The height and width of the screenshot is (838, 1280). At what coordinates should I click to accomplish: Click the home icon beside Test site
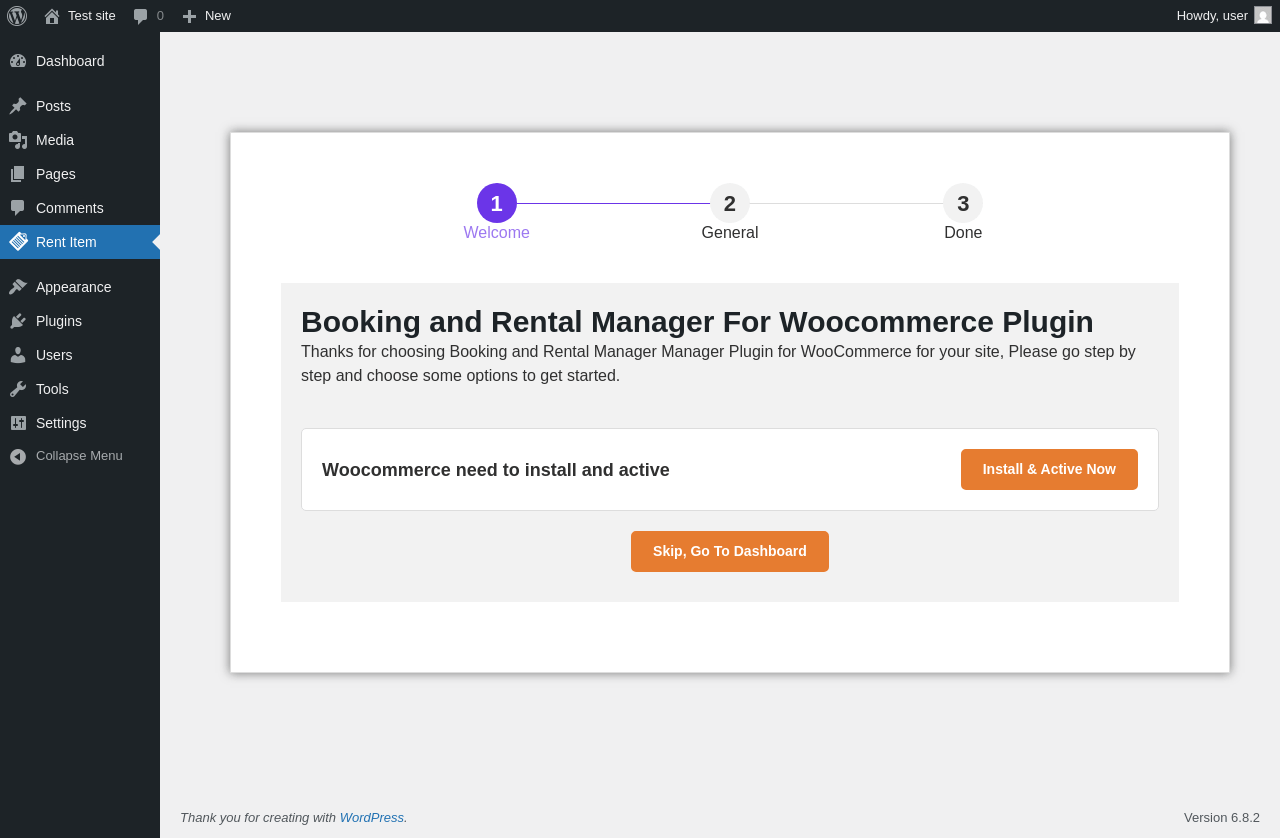52,16
